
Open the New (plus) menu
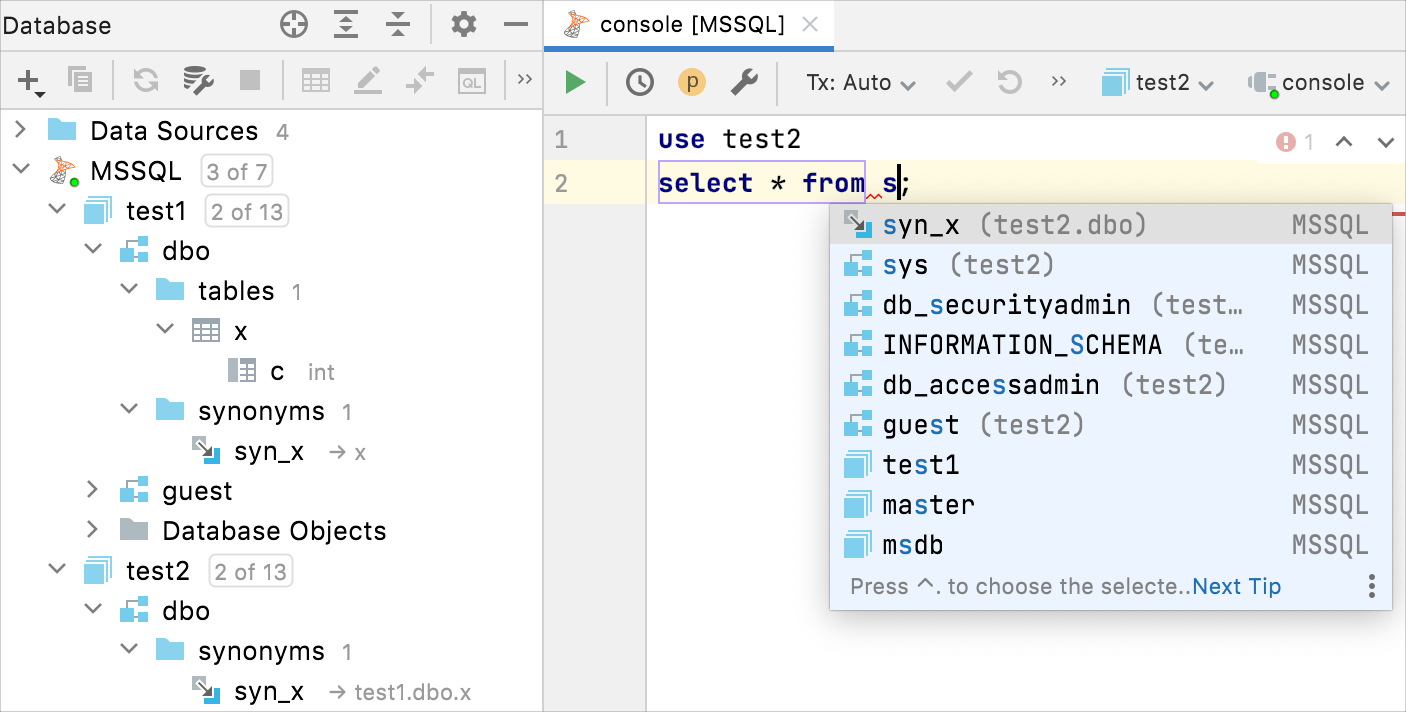coord(30,82)
